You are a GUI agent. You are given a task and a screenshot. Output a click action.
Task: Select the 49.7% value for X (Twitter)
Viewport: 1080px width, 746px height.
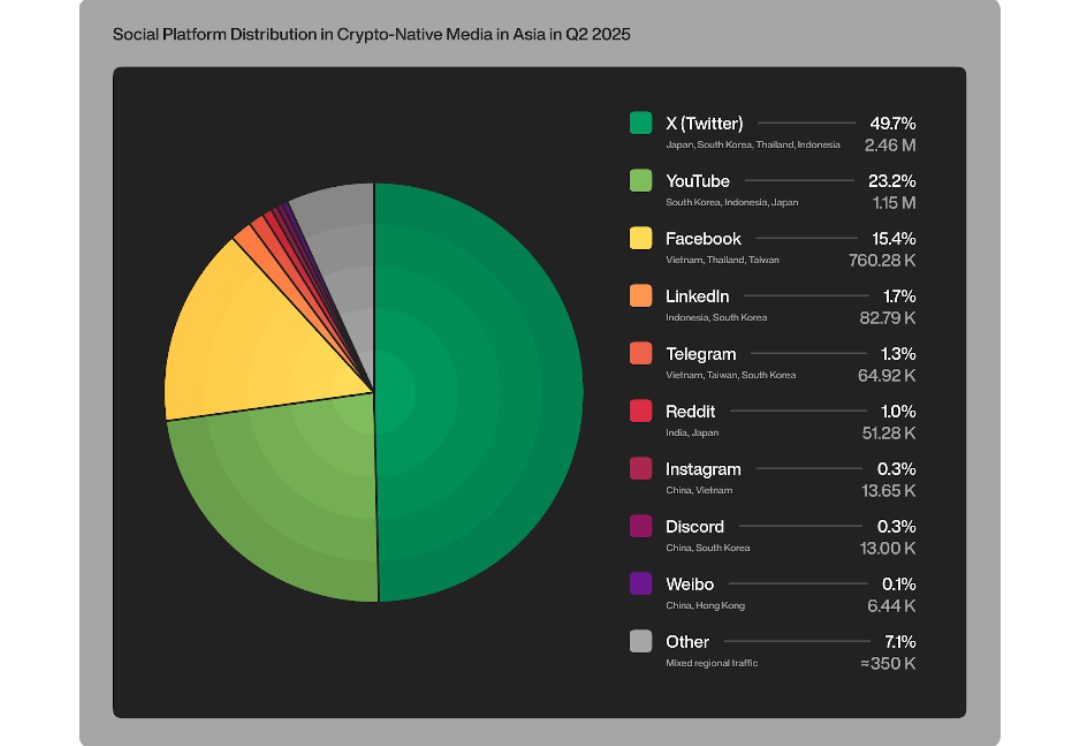click(892, 123)
